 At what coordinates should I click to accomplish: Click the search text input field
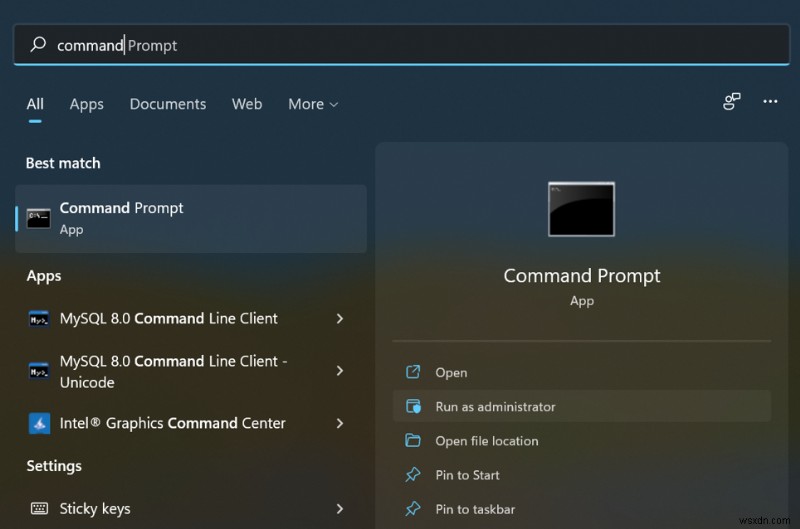coord(402,44)
